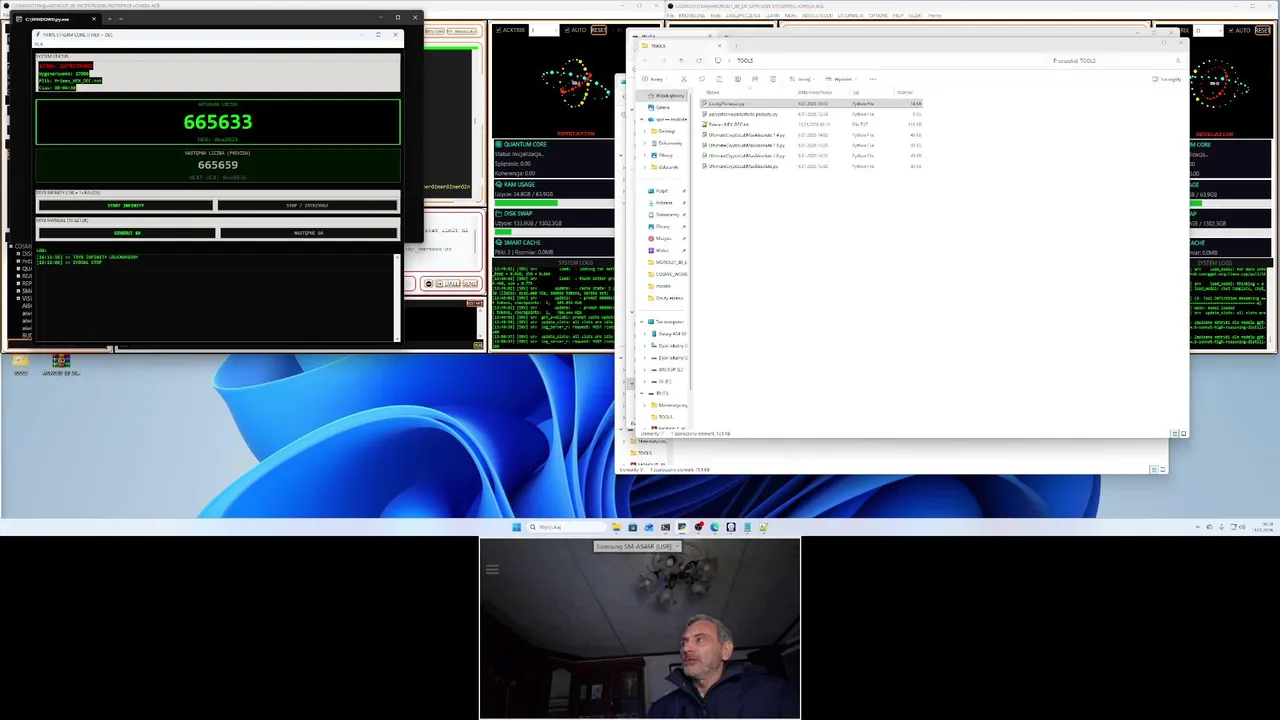Show hidden system tray icons chevron
The width and height of the screenshot is (1280, 720).
(x=1197, y=527)
